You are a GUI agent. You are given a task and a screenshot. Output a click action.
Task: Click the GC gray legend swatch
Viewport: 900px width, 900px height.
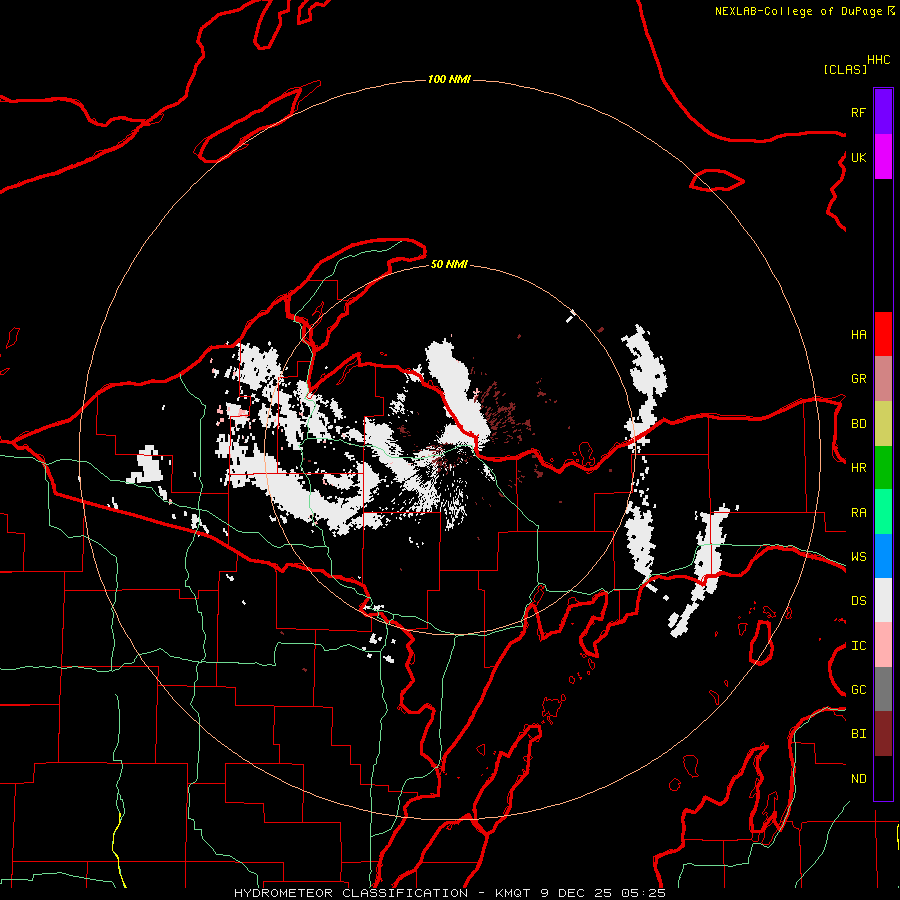click(x=883, y=689)
